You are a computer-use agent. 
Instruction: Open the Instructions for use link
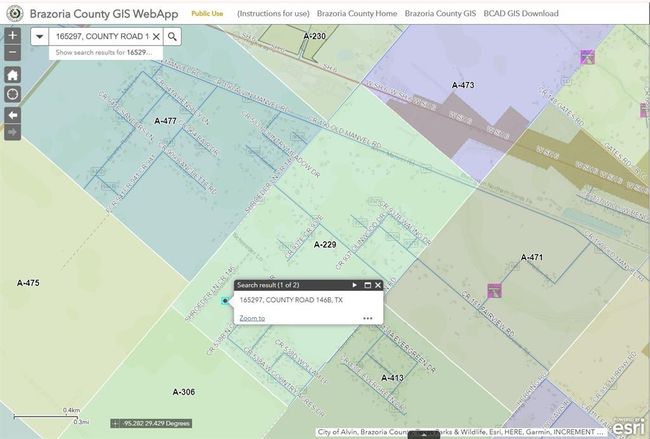pos(270,14)
